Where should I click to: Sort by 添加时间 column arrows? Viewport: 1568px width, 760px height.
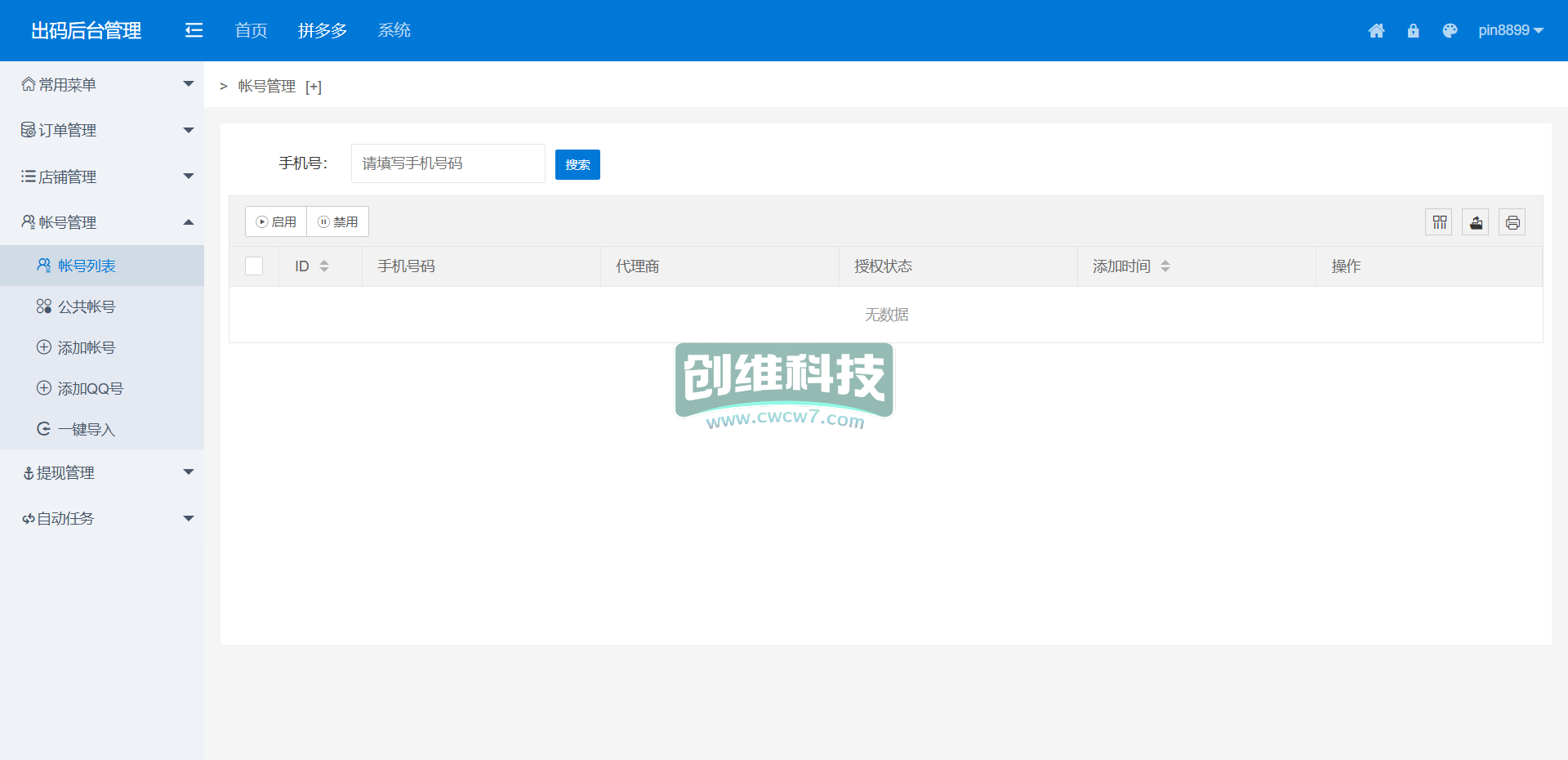1165,266
